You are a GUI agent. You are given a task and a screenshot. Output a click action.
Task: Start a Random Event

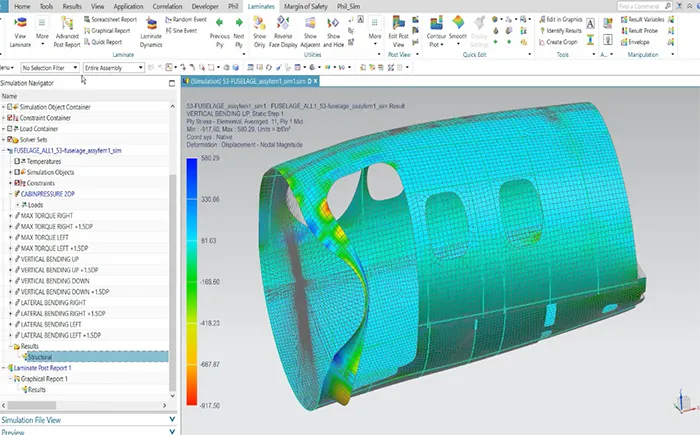point(186,20)
